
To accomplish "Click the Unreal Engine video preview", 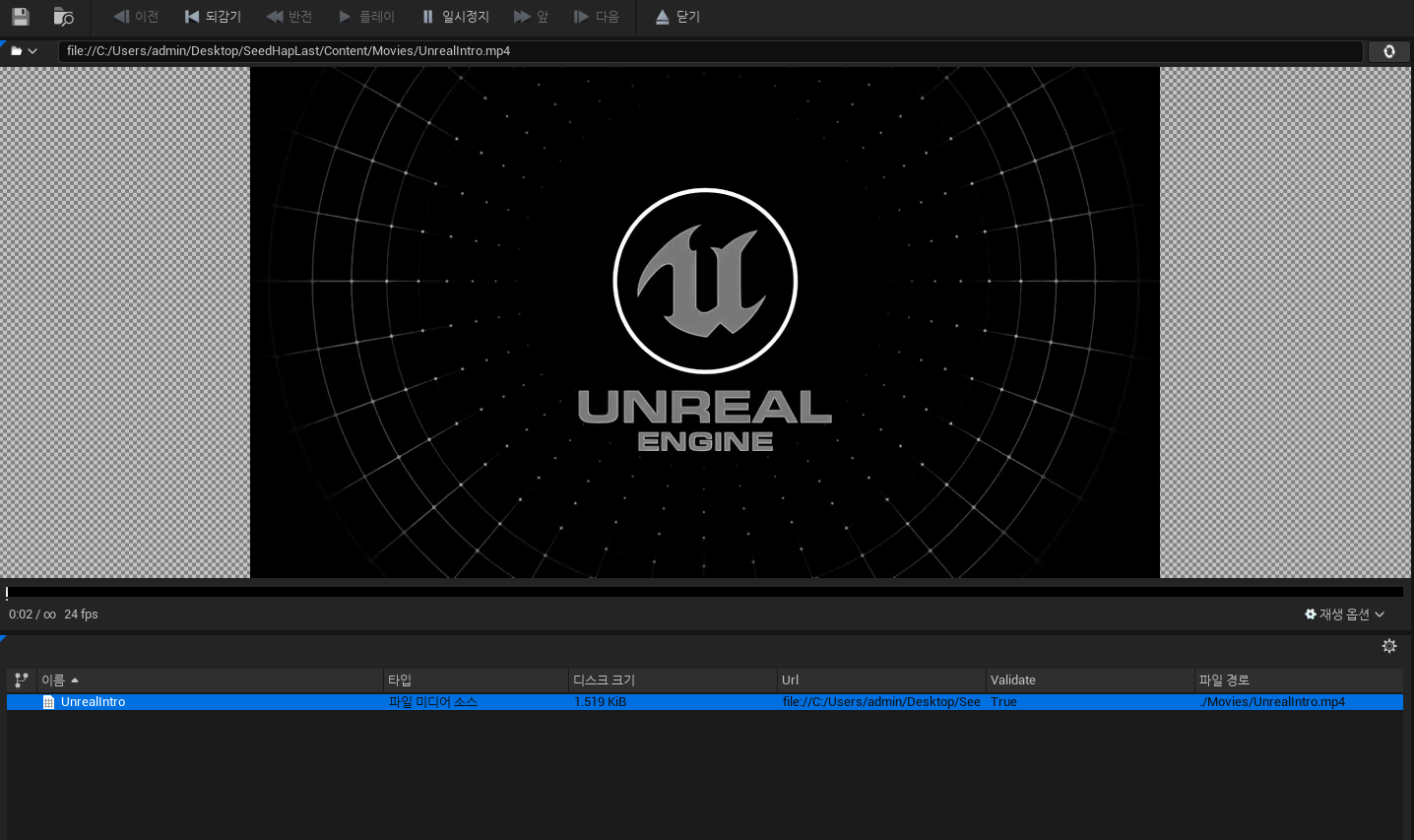I will [x=705, y=322].
